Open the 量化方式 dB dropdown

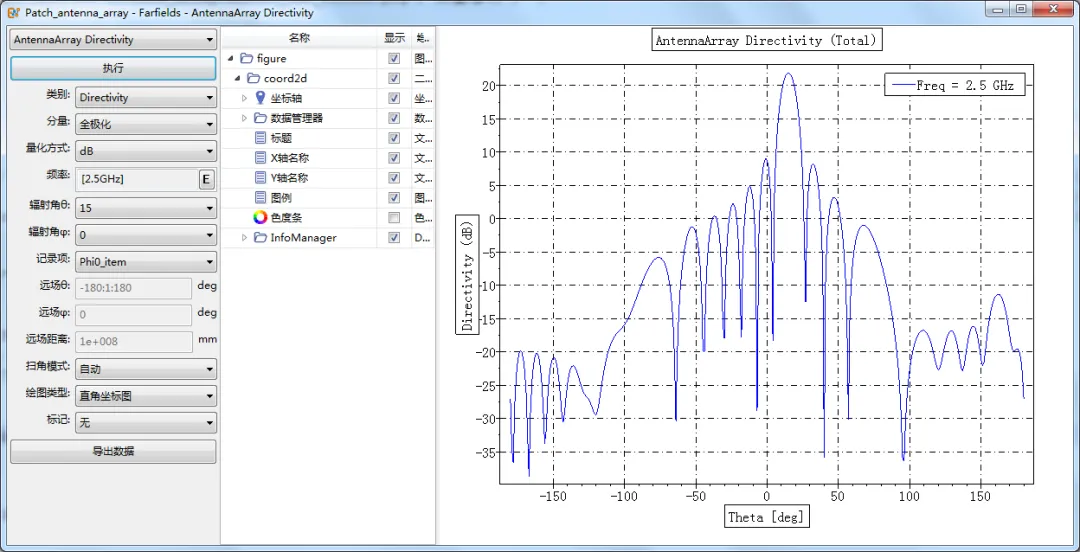pos(145,151)
